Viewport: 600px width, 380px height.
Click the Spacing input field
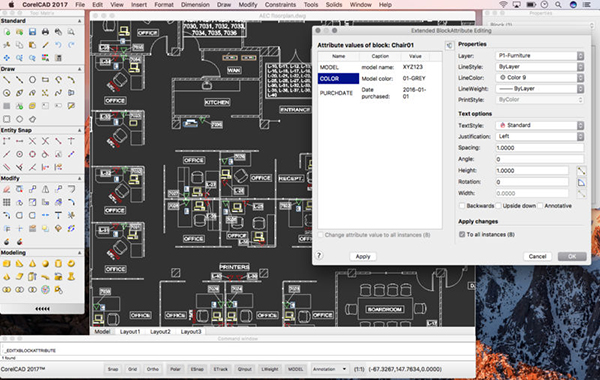540,148
